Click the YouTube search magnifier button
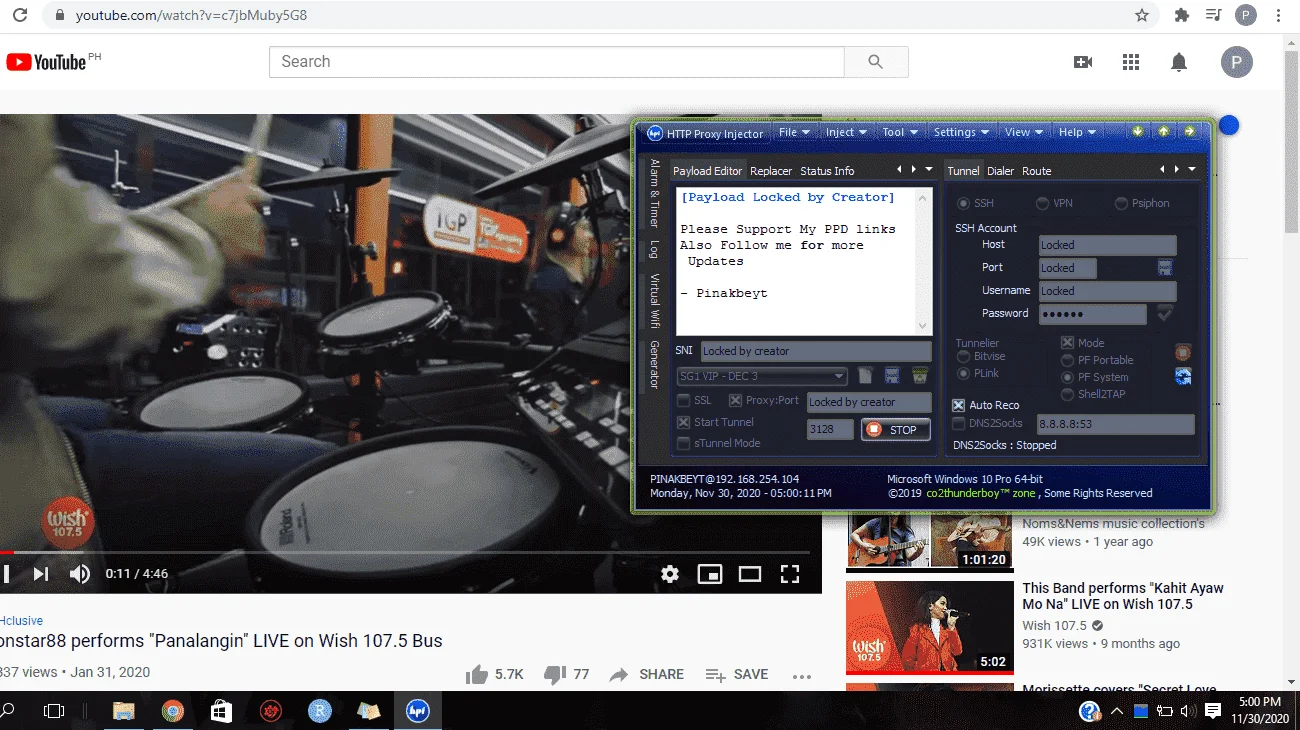 [x=876, y=62]
